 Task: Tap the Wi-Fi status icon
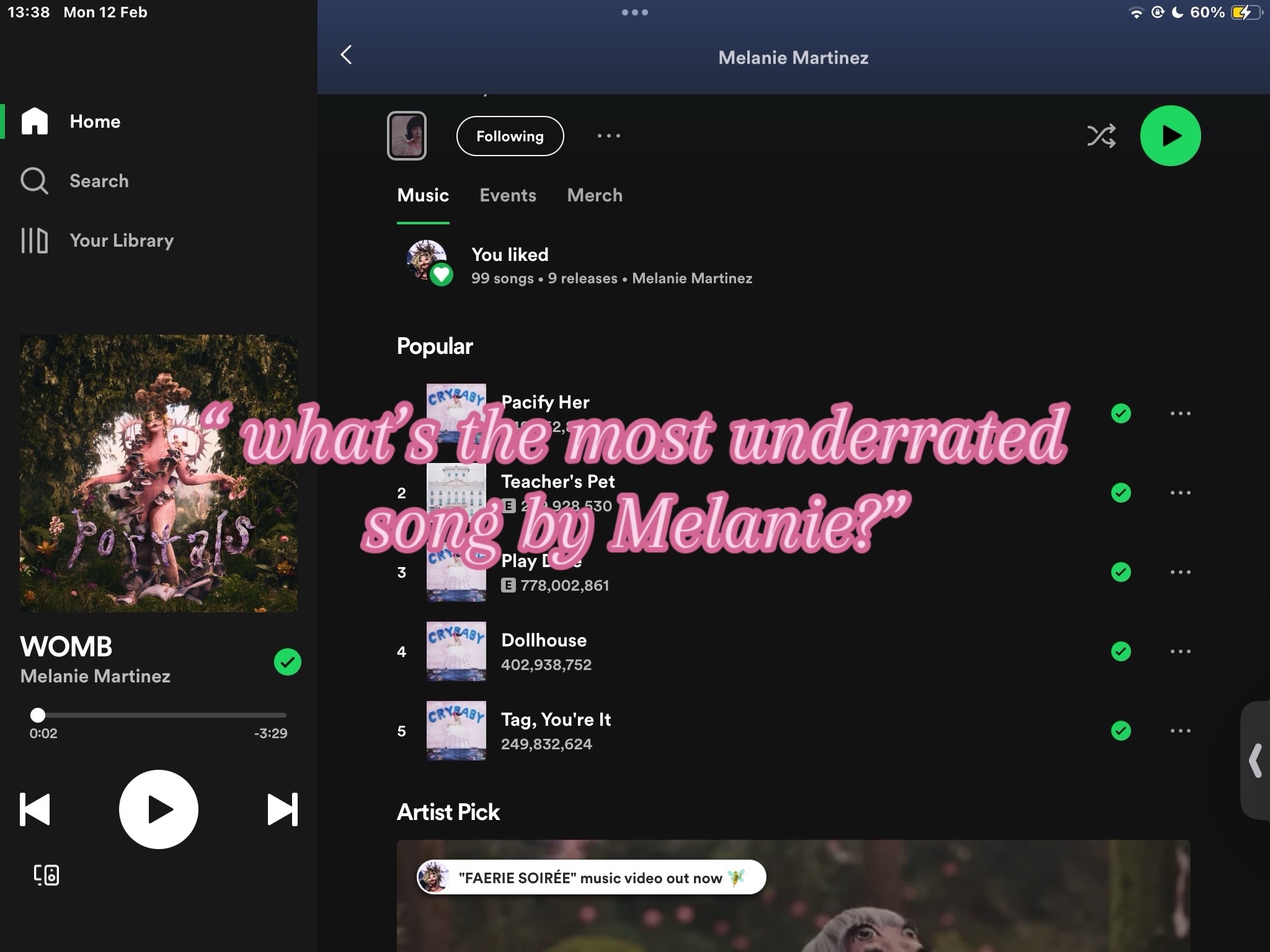pyautogui.click(x=1136, y=13)
